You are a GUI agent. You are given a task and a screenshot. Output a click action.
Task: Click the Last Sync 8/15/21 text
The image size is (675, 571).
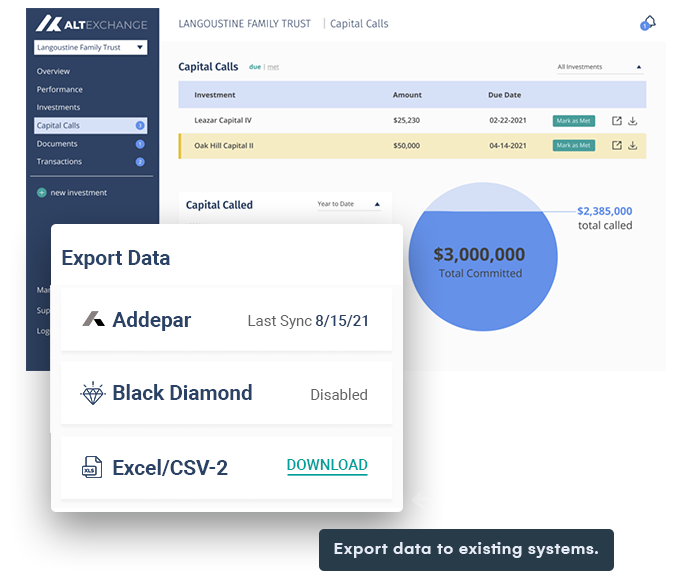click(x=308, y=321)
